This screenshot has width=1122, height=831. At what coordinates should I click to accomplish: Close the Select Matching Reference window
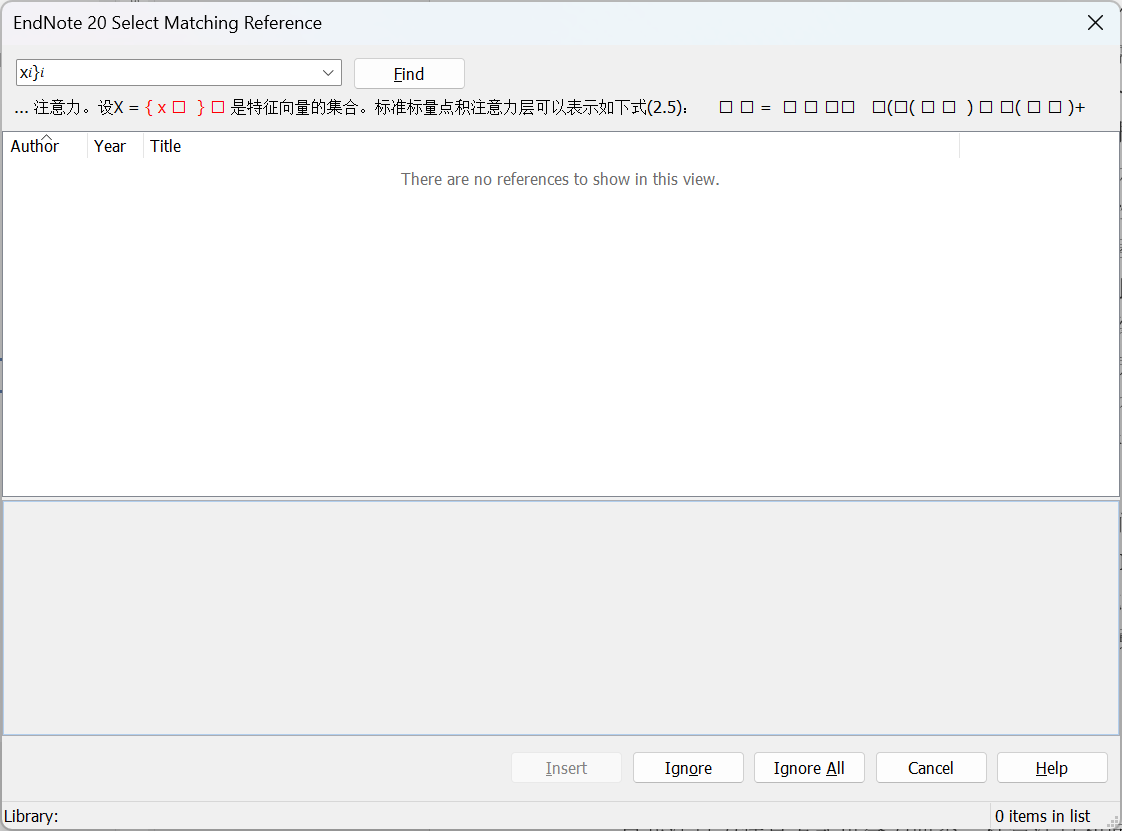1095,23
